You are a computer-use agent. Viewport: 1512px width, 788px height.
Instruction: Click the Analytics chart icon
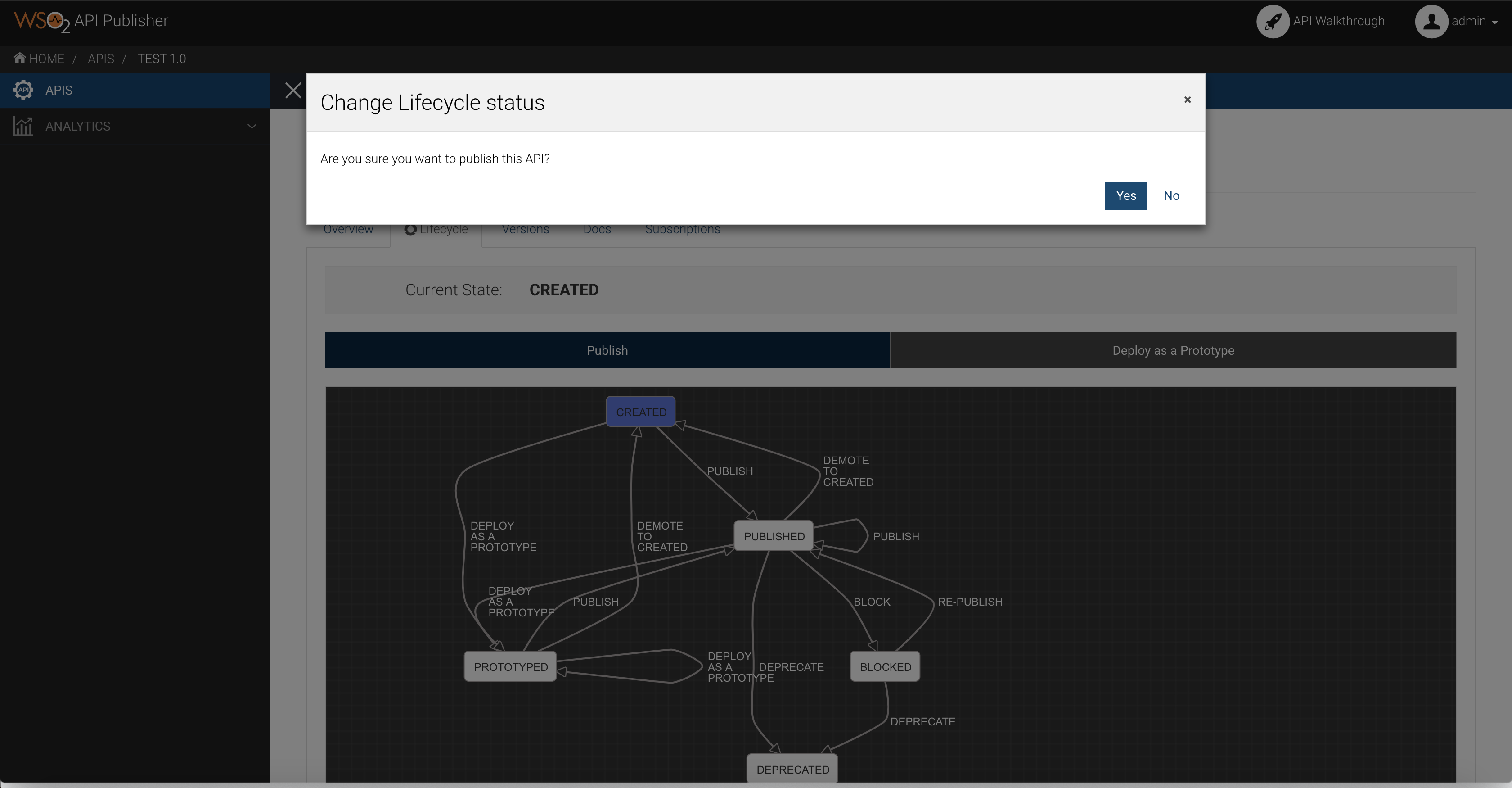[x=23, y=126]
